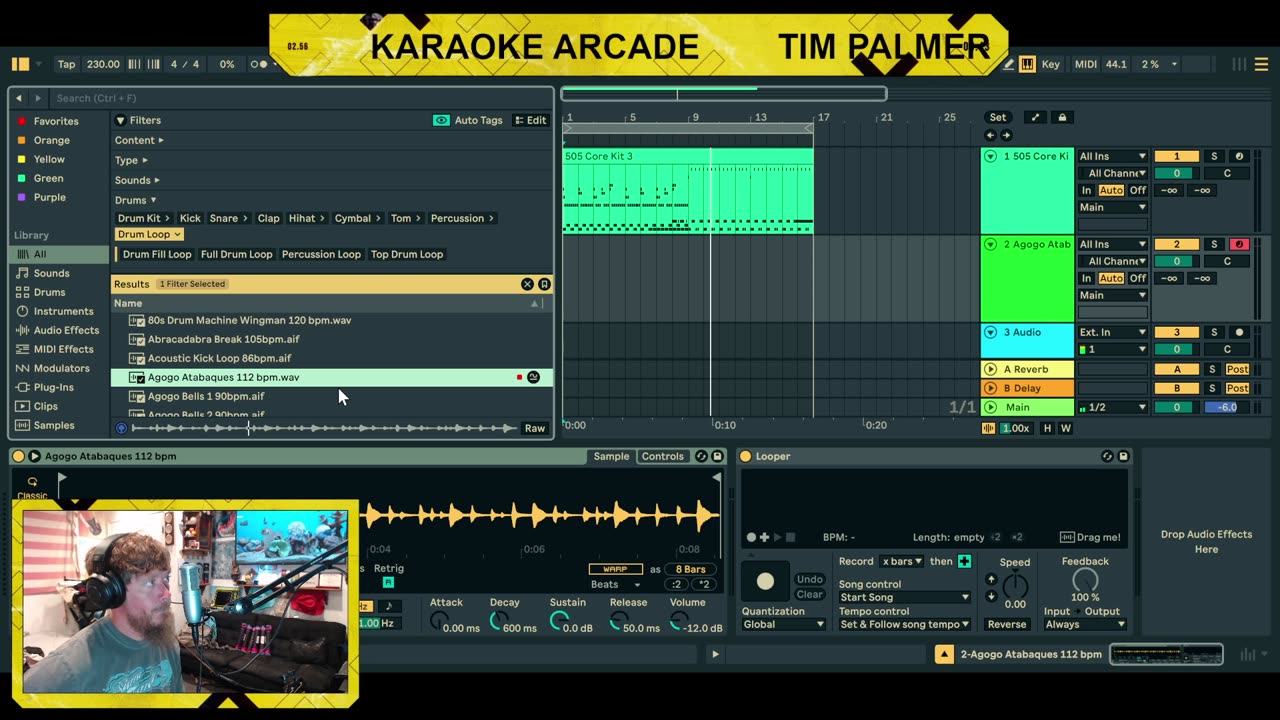Image resolution: width=1280 pixels, height=720 pixels.
Task: Focus the browser Search field
Action: tap(300, 98)
